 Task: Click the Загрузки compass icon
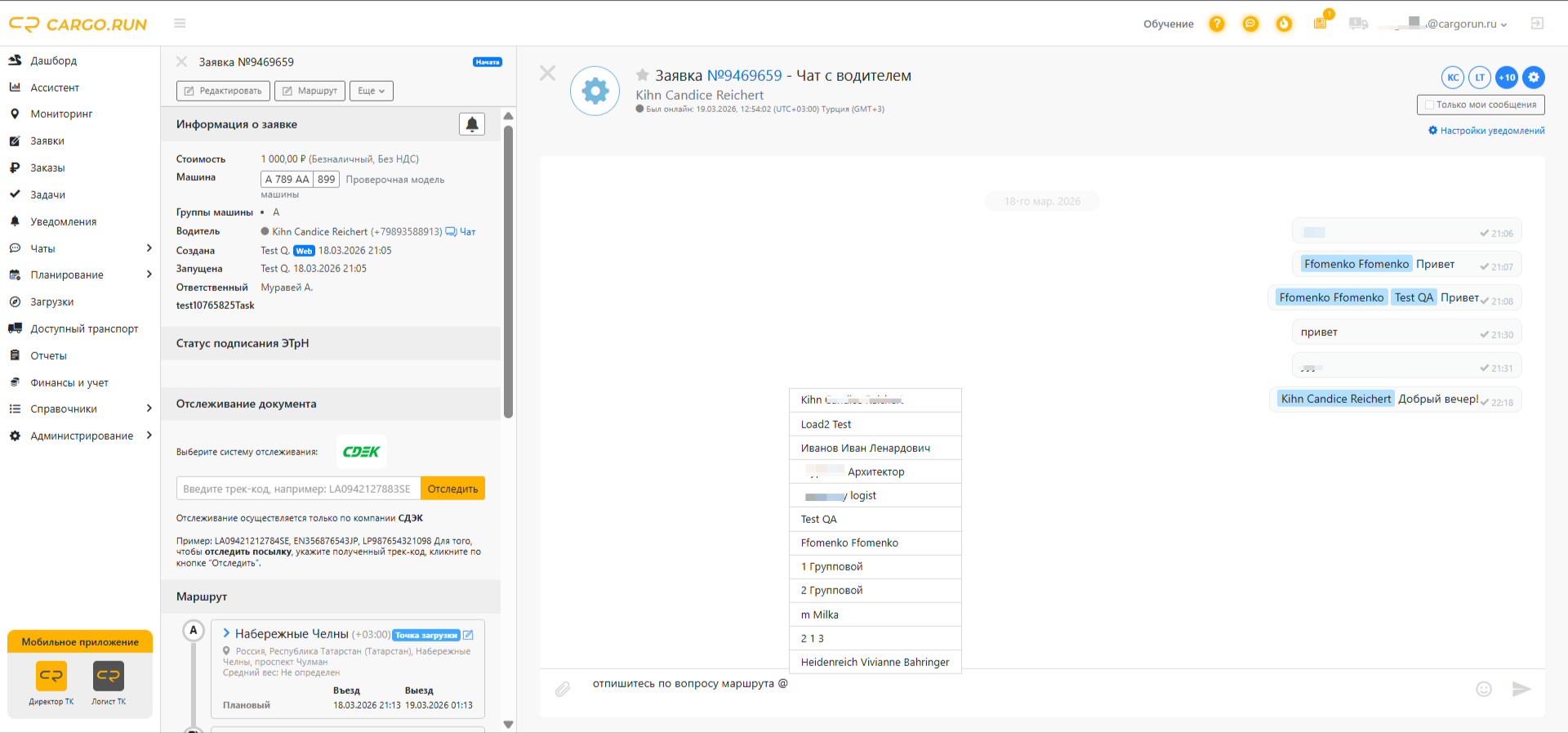(x=15, y=302)
